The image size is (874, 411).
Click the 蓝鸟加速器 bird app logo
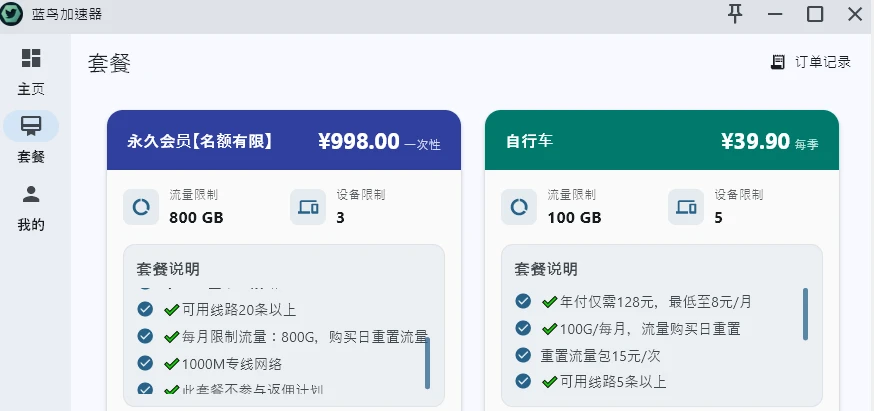point(12,14)
